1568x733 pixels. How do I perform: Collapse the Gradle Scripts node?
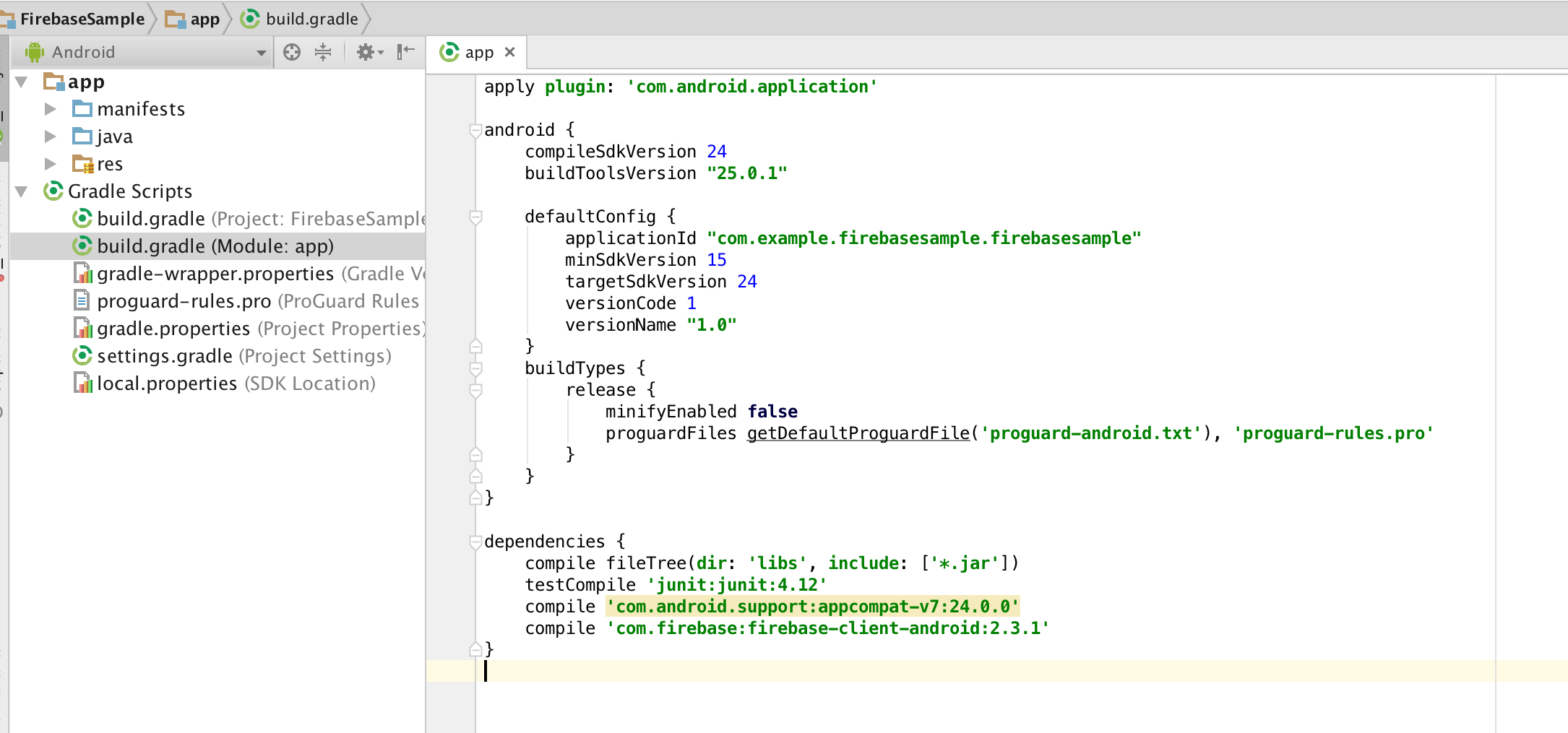click(x=22, y=191)
